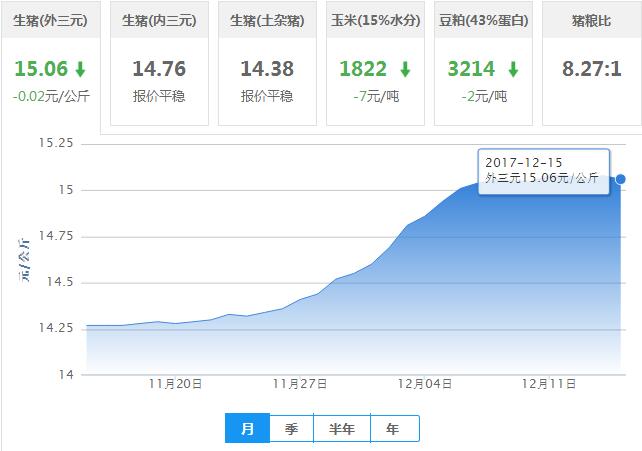
Task: Click the 8.27:1 ratio value
Action: [x=592, y=69]
